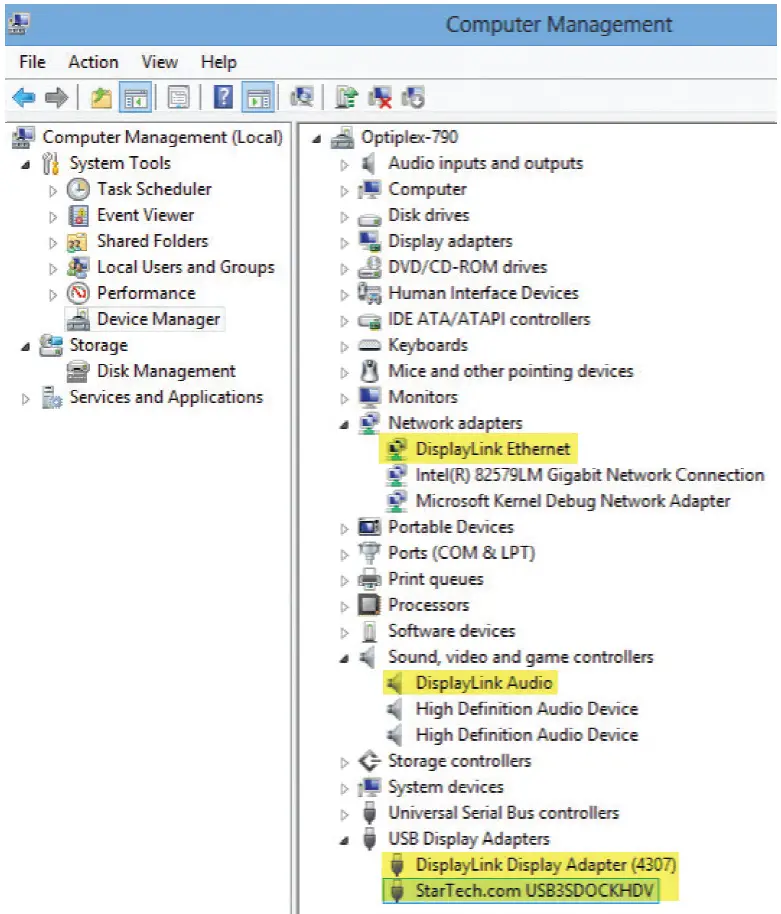This screenshot has width=781, height=914.
Task: Collapse the Optiplex-790 root node
Action: pos(316,139)
